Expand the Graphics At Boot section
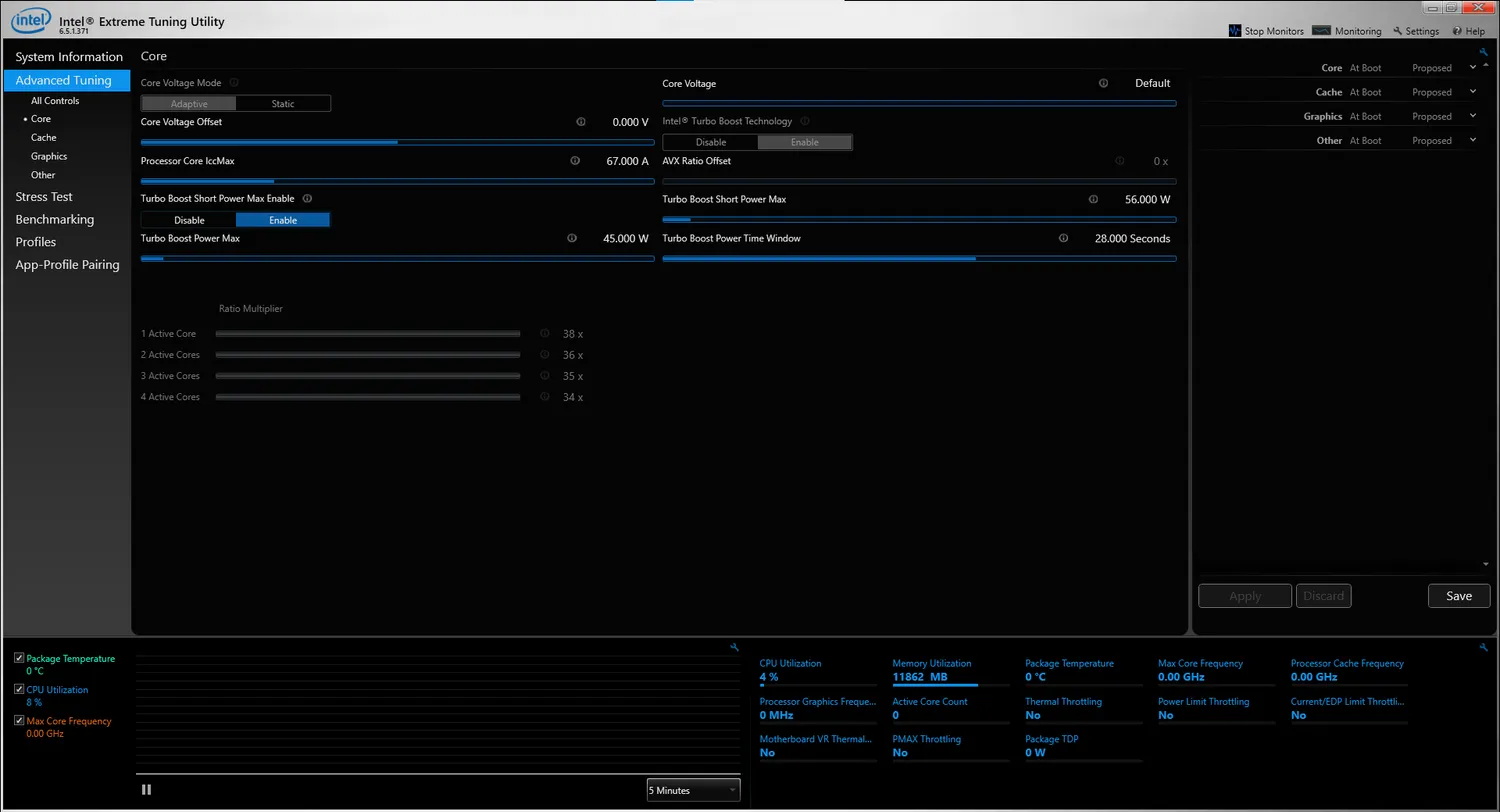 point(1471,116)
